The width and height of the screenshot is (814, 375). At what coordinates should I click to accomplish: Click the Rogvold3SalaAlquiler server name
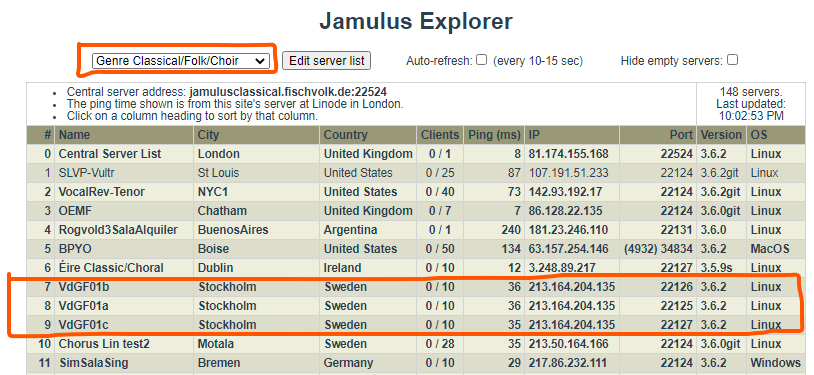point(118,230)
